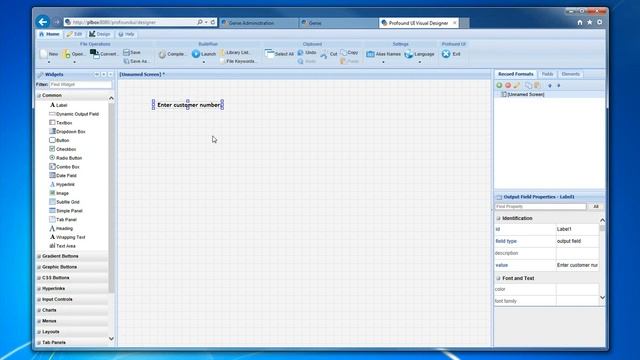The width and height of the screenshot is (640, 360).
Task: Copy the selected widget
Action: coord(349,53)
